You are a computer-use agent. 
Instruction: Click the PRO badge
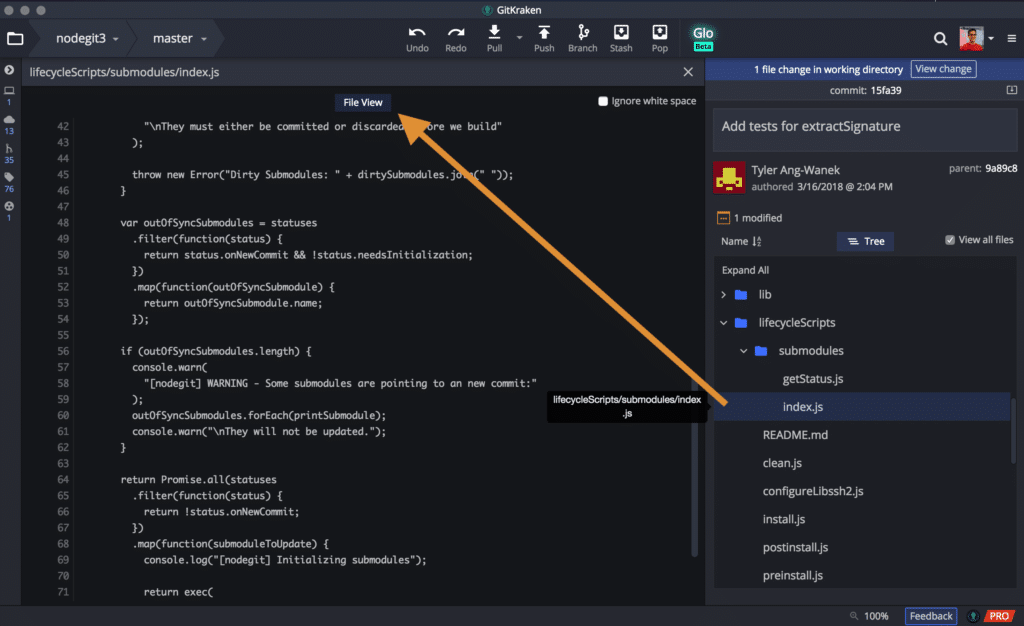point(998,616)
